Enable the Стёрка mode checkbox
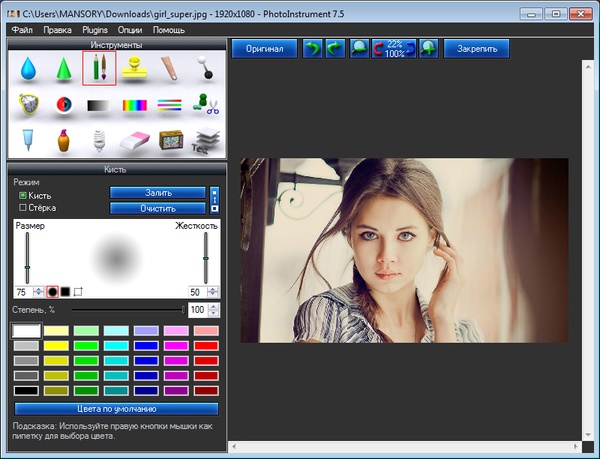 point(22,208)
